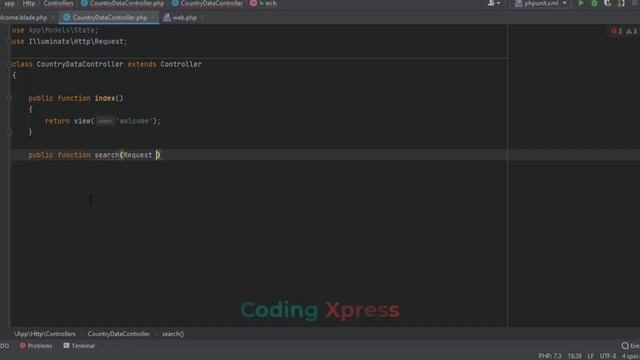Click the search function name in editor
Image resolution: width=640 pixels, height=360 pixels.
[x=107, y=155]
